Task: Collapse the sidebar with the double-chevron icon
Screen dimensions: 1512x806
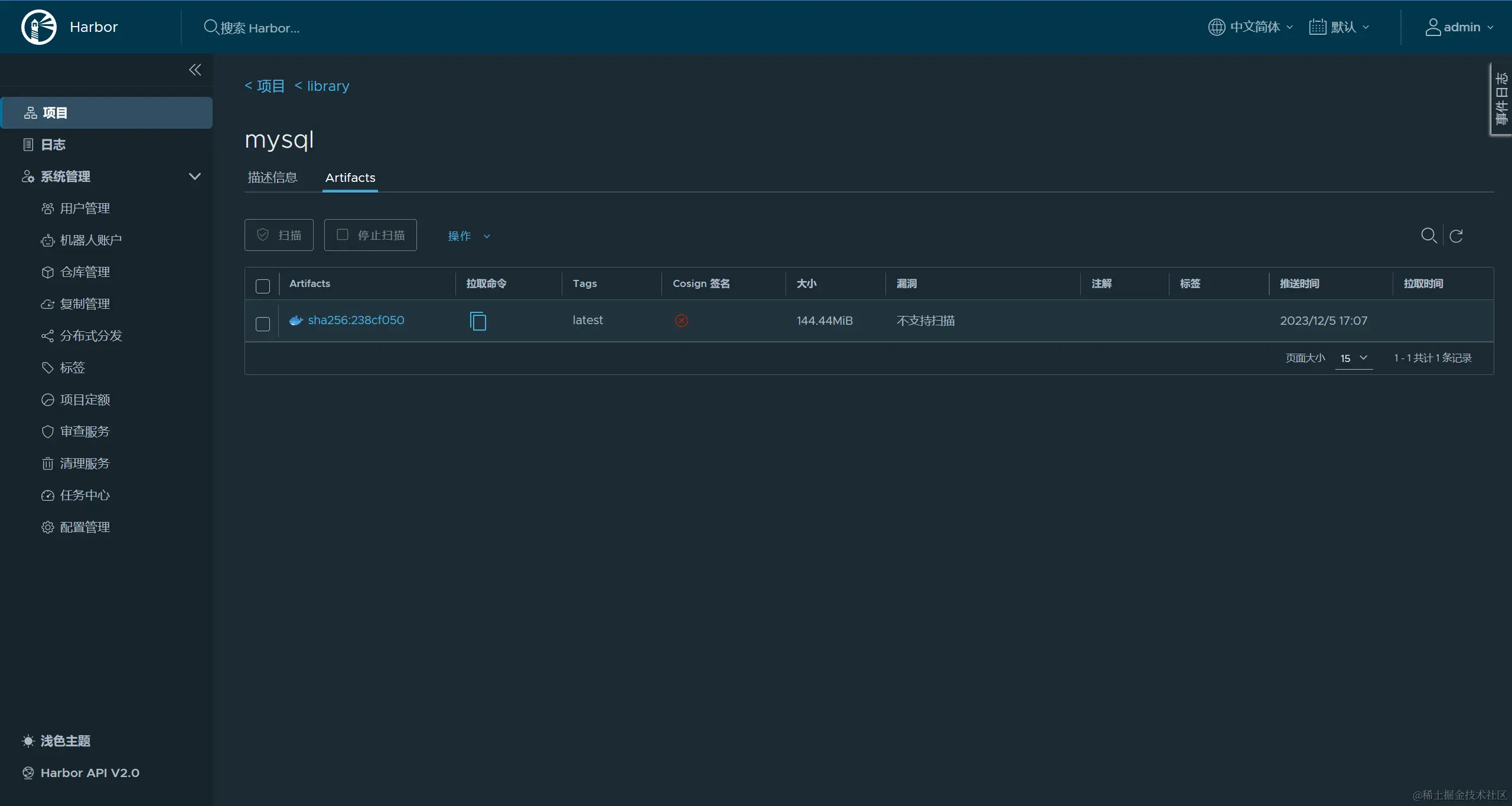Action: (x=195, y=70)
